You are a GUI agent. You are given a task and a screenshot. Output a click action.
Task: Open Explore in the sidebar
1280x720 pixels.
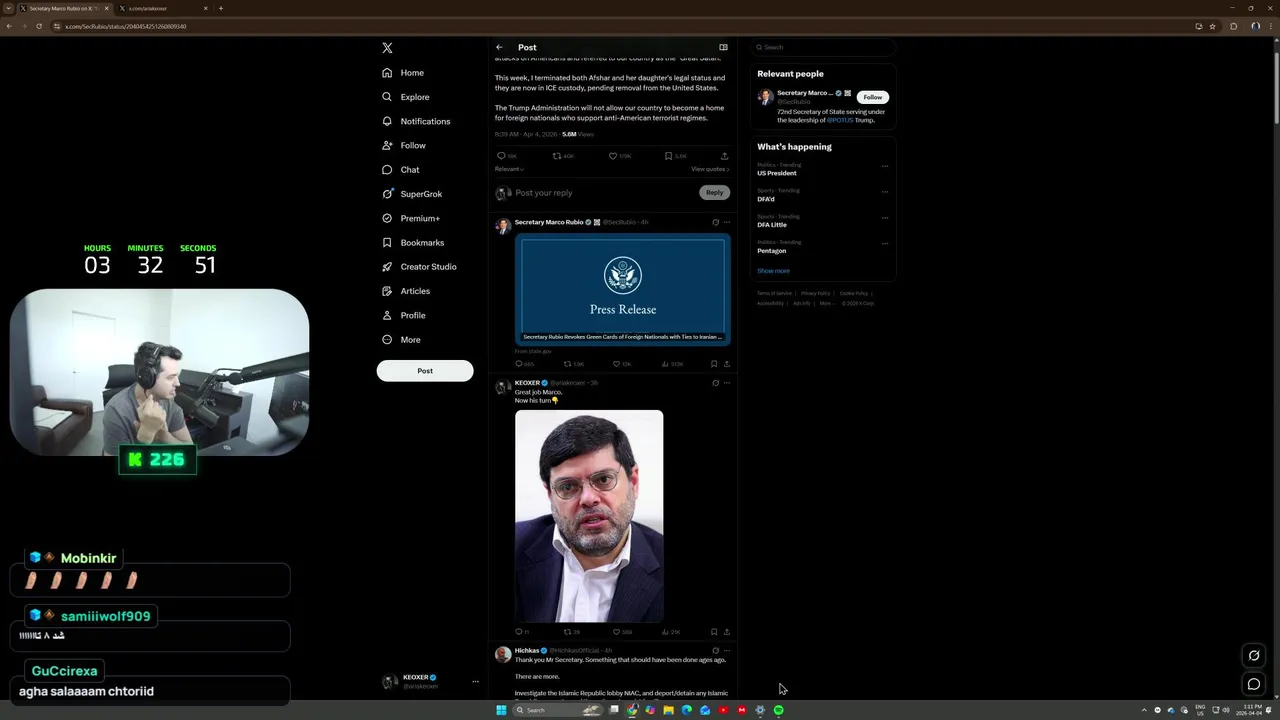click(405, 97)
